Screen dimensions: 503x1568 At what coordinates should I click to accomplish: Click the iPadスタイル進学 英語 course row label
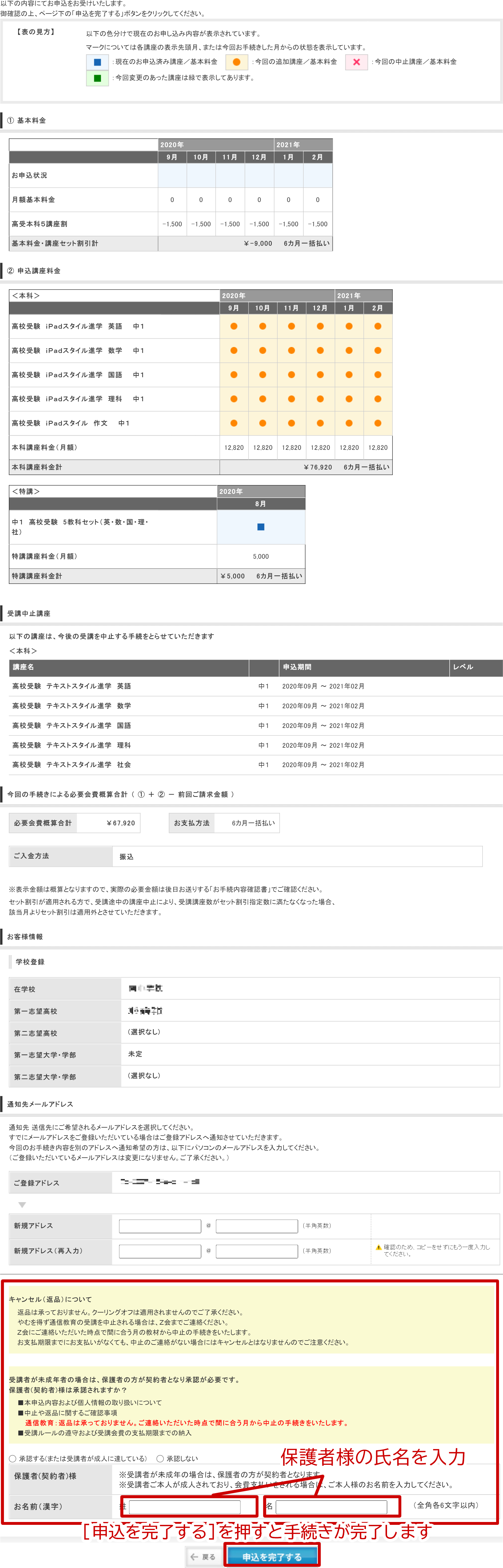(78, 326)
